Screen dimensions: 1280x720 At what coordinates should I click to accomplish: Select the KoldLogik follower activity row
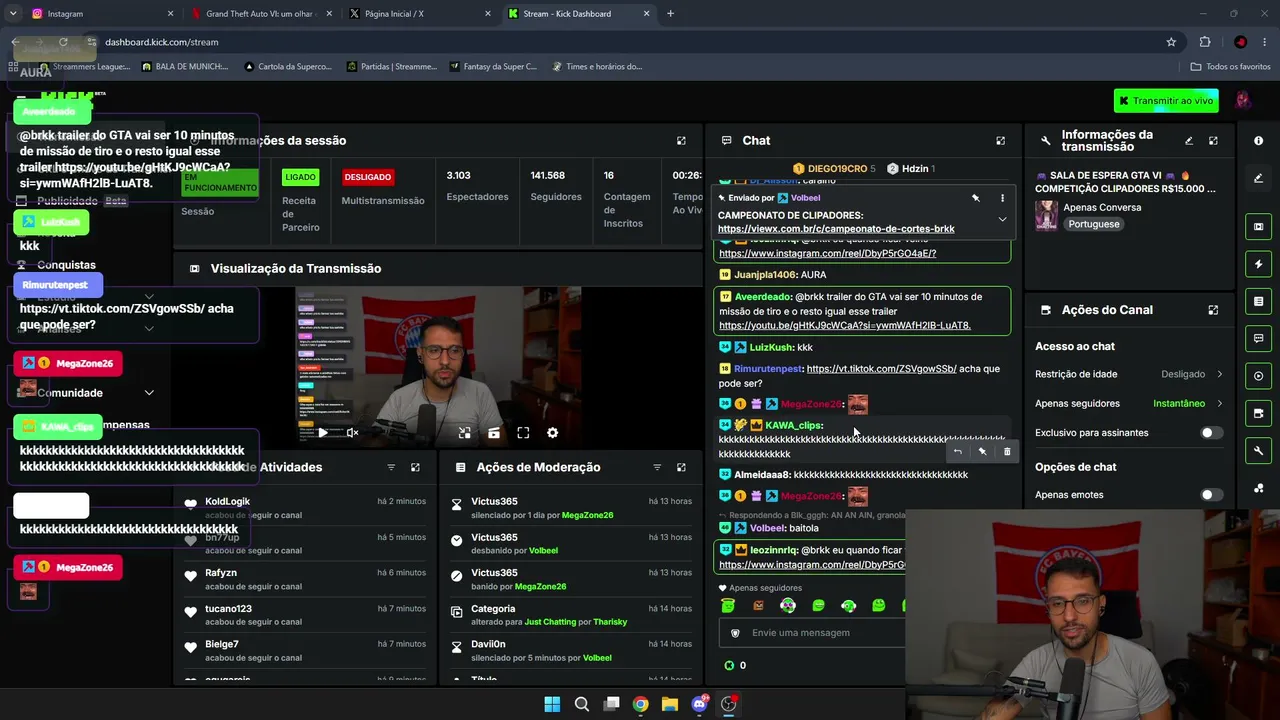coord(305,508)
